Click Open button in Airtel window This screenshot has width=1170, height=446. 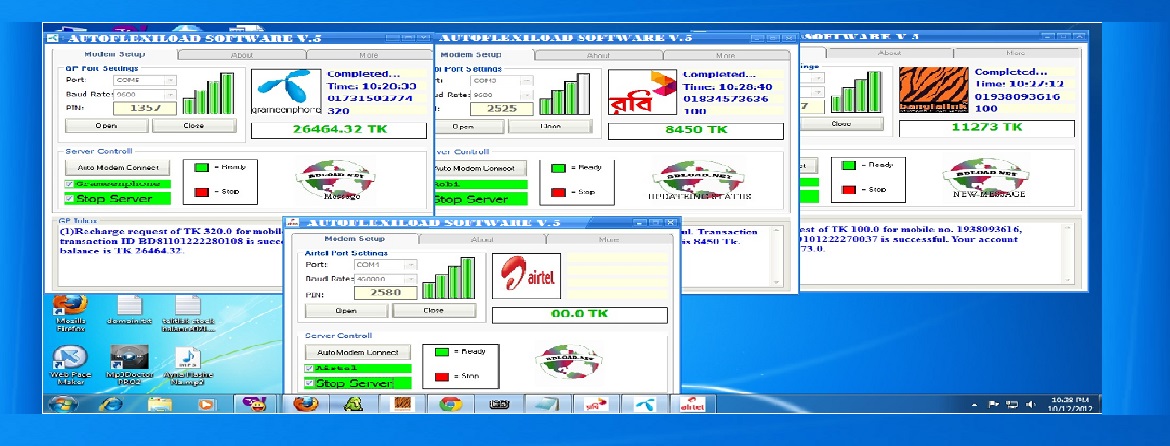[346, 310]
